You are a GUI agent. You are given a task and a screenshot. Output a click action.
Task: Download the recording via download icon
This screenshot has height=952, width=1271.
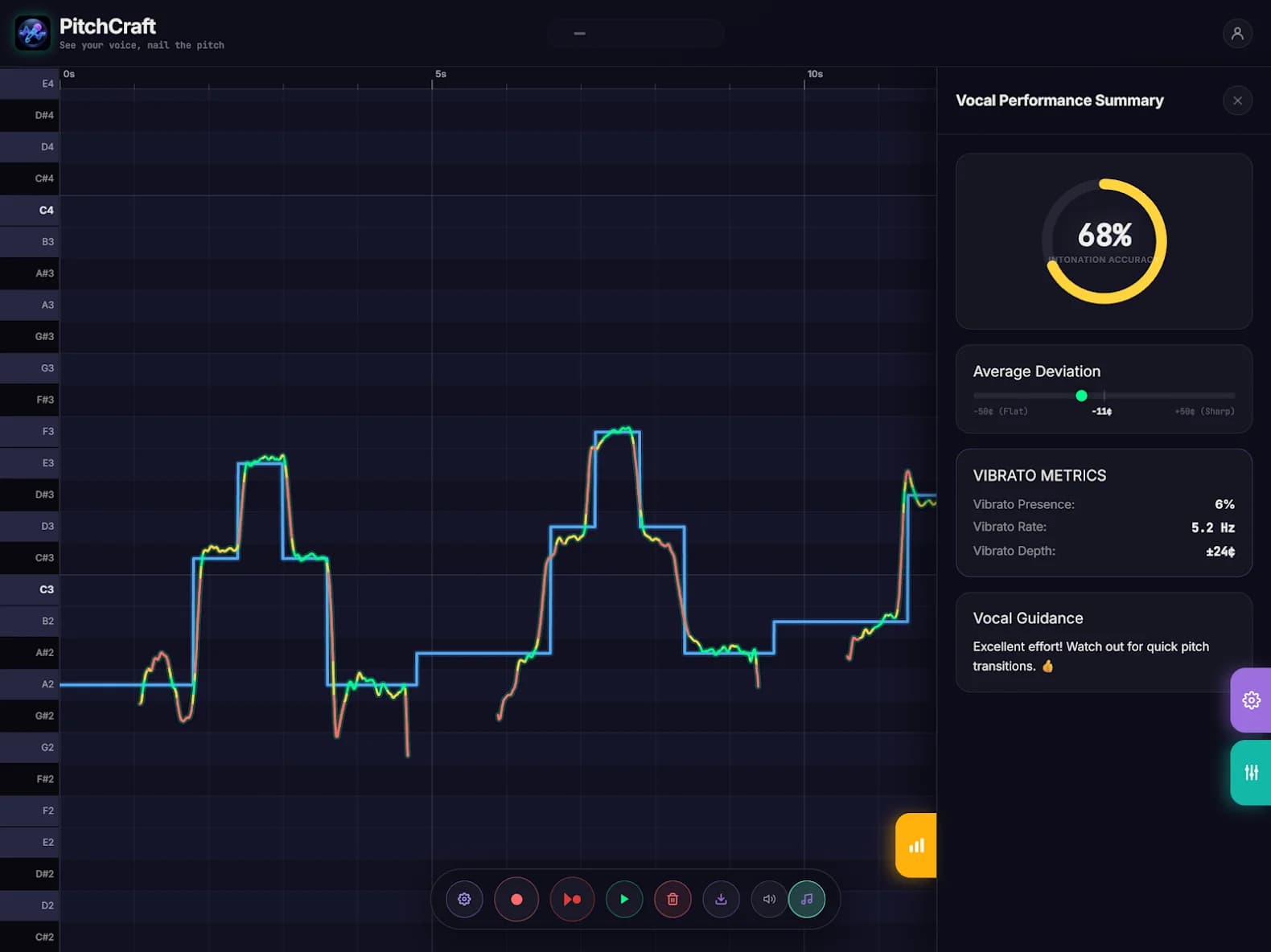click(x=721, y=899)
